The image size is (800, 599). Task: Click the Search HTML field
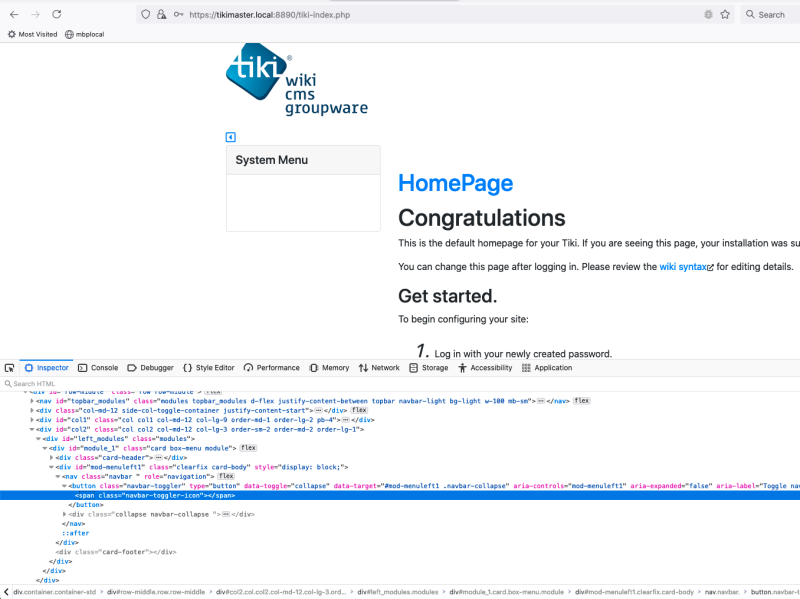pyautogui.click(x=400, y=384)
